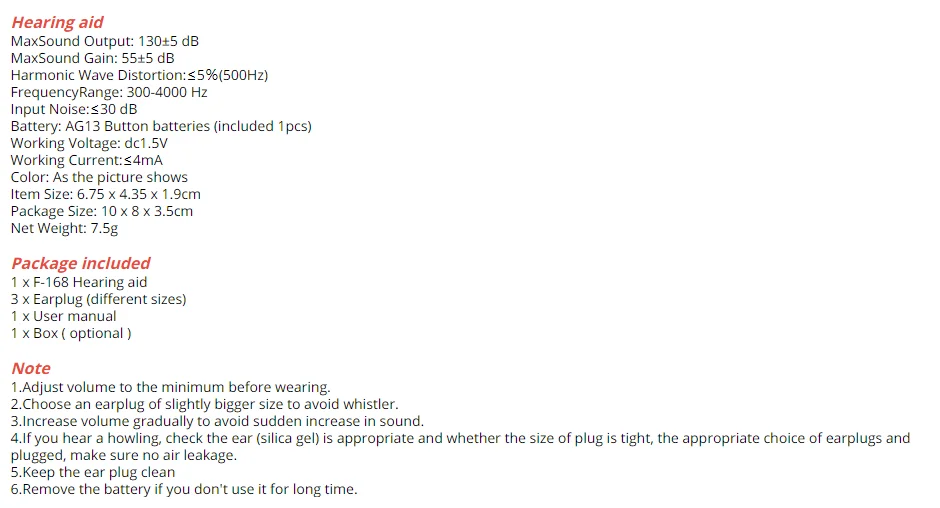Select the MaxSound Output specification line
This screenshot has height=508, width=940.
pyautogui.click(x=106, y=41)
